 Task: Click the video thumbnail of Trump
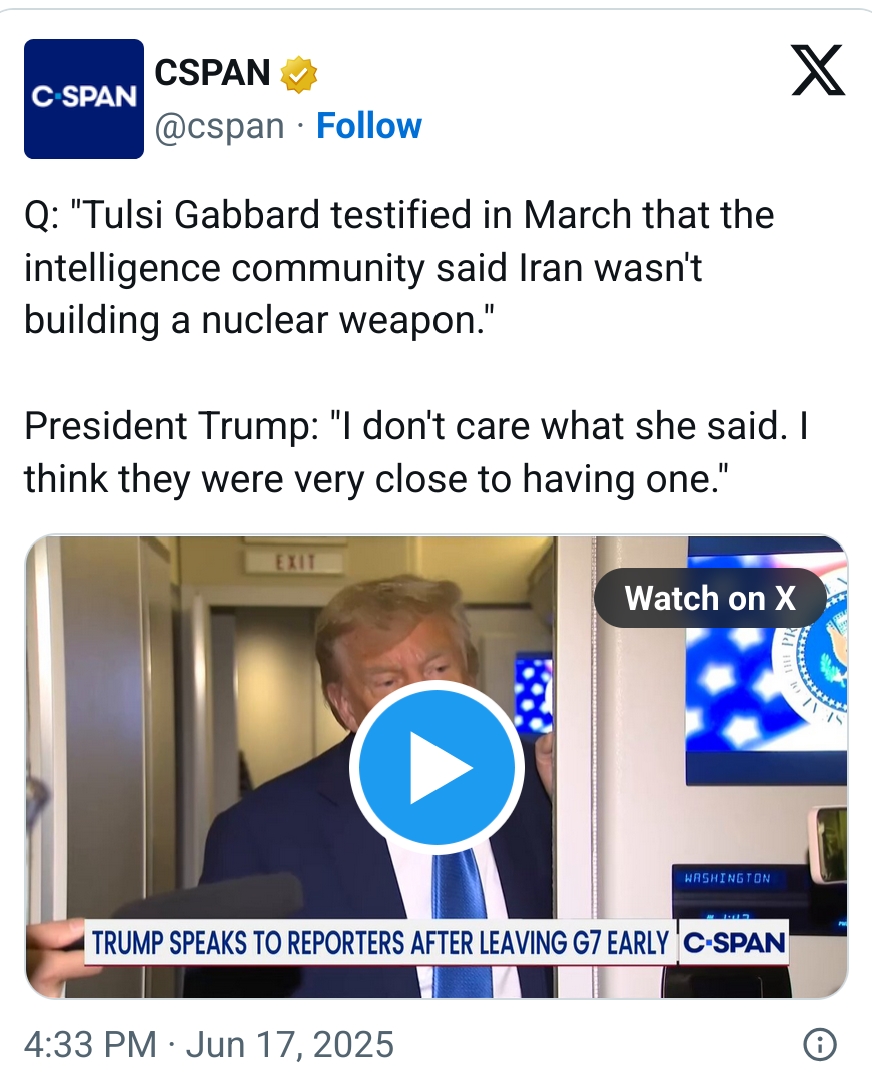tap(437, 767)
